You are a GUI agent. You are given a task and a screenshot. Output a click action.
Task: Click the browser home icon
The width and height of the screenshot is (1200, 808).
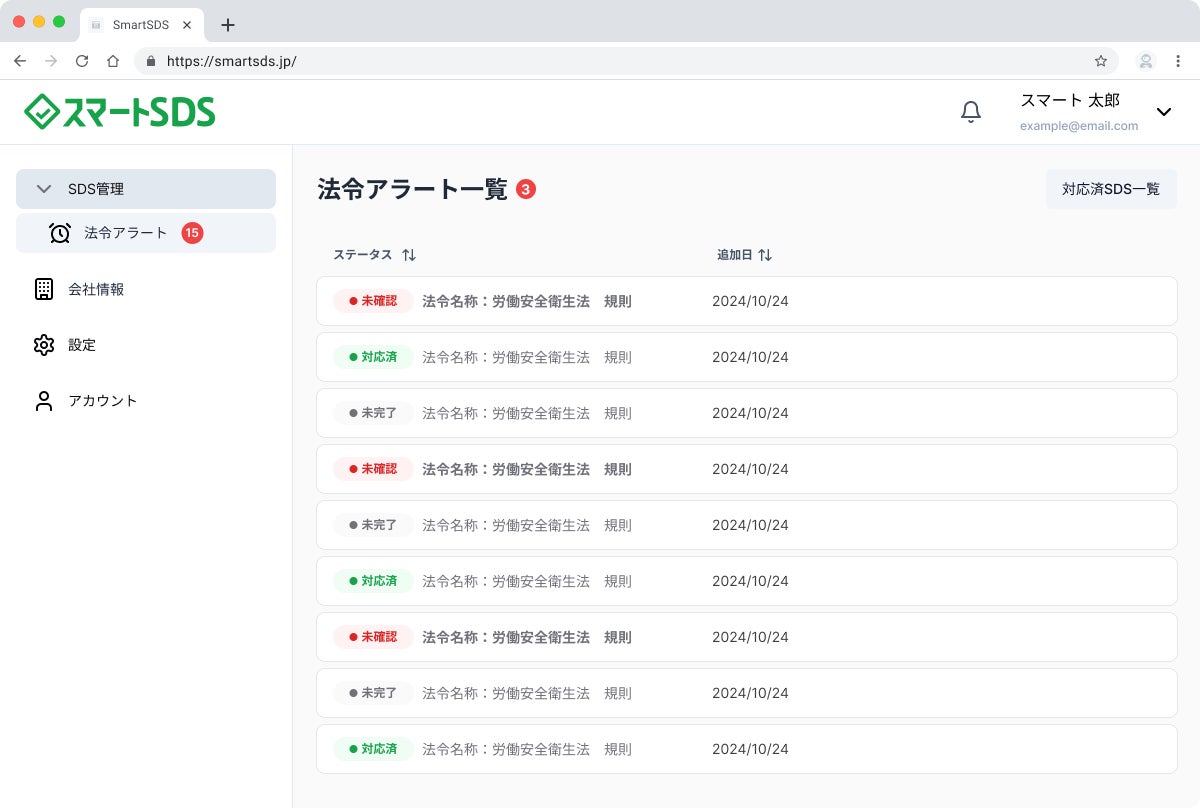113,61
